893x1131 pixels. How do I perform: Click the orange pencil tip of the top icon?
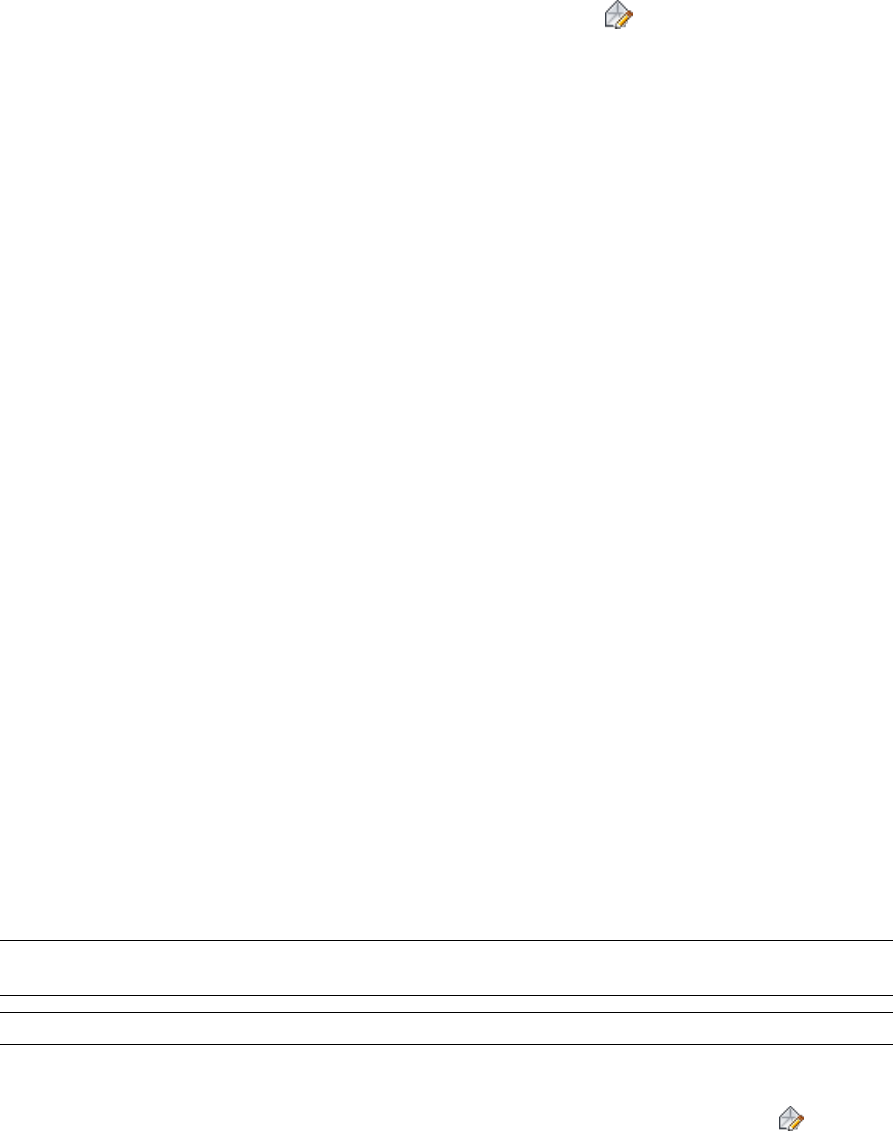click(x=630, y=12)
